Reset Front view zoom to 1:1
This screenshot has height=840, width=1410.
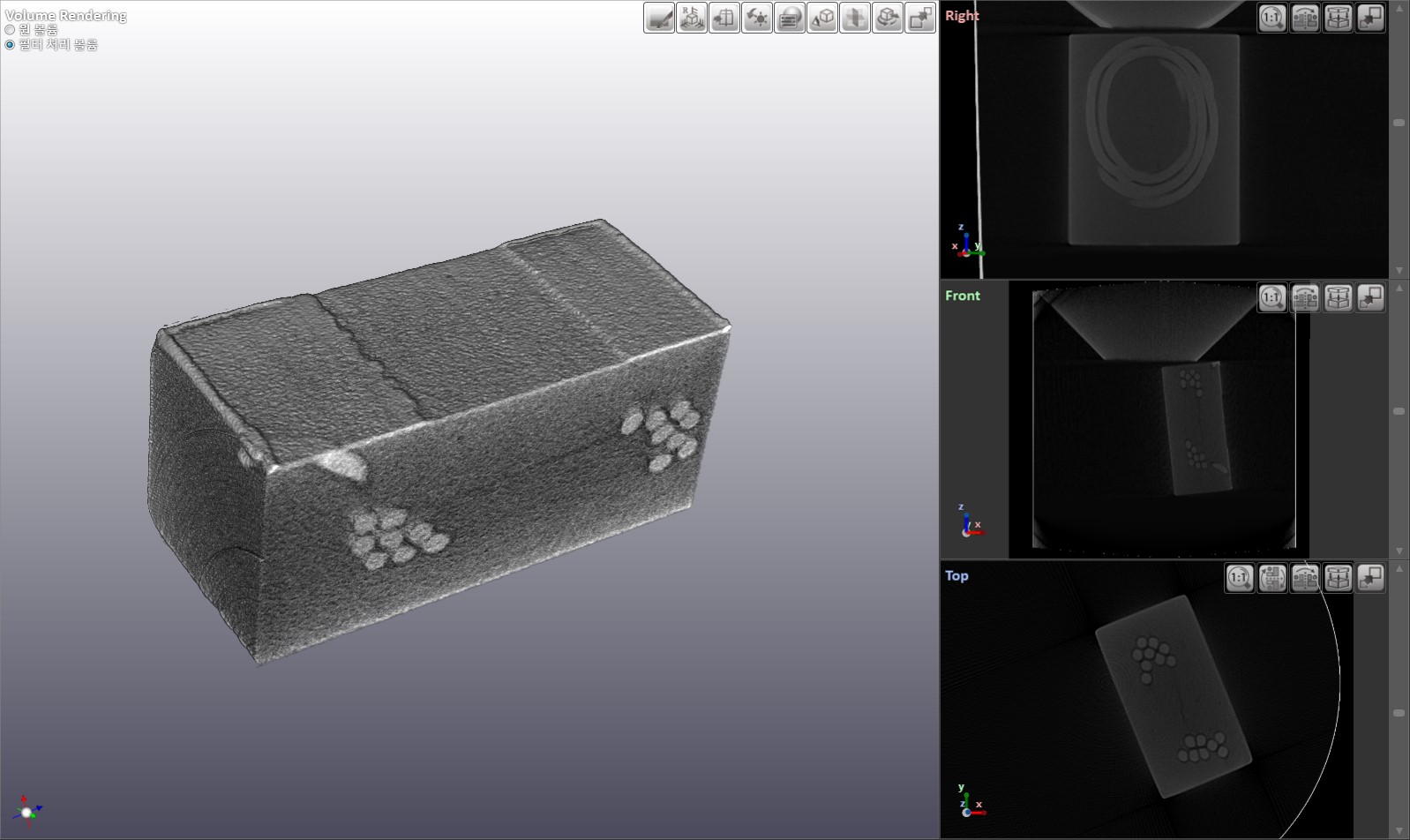click(1271, 298)
